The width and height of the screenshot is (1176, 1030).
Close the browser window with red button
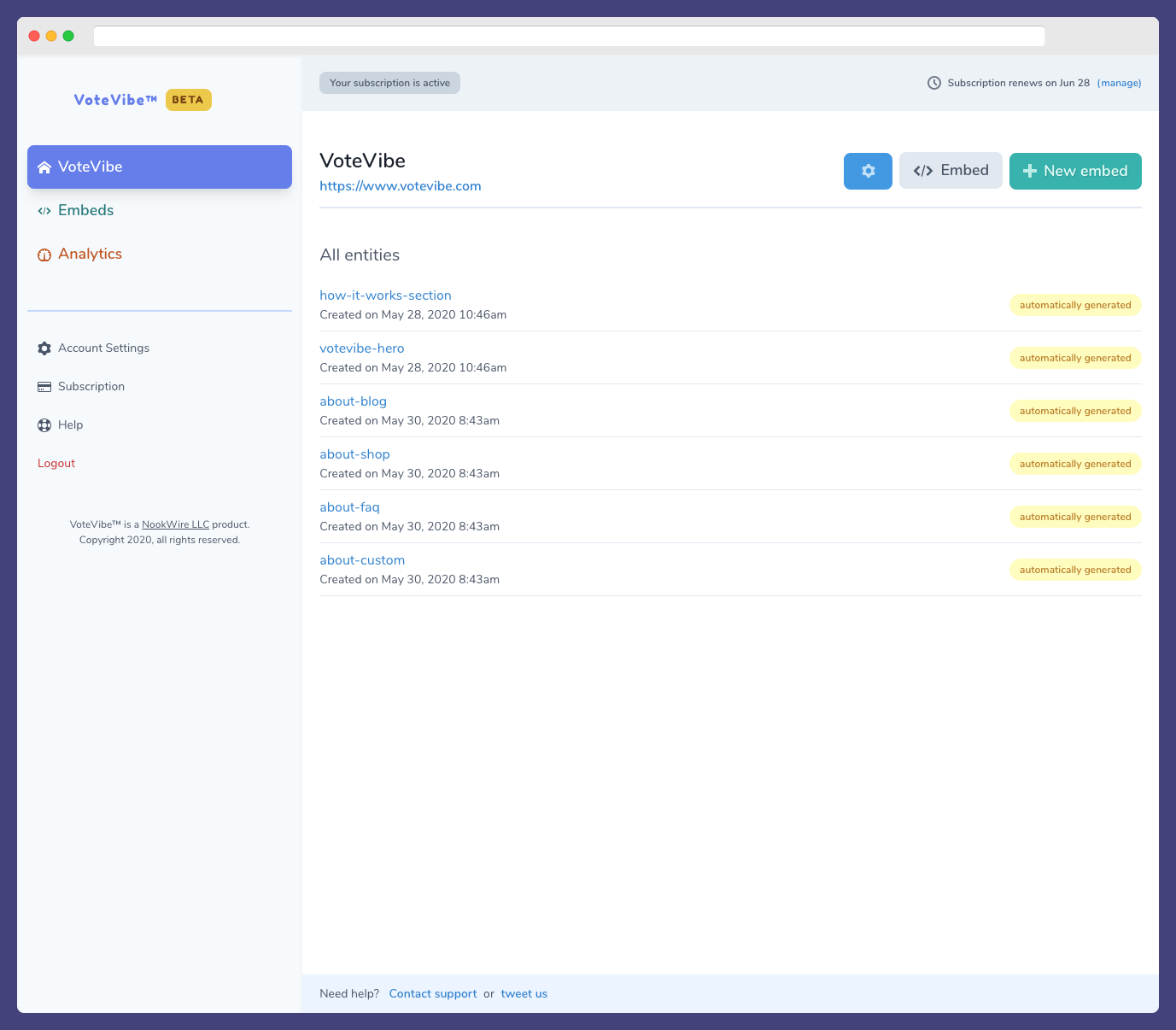point(34,36)
